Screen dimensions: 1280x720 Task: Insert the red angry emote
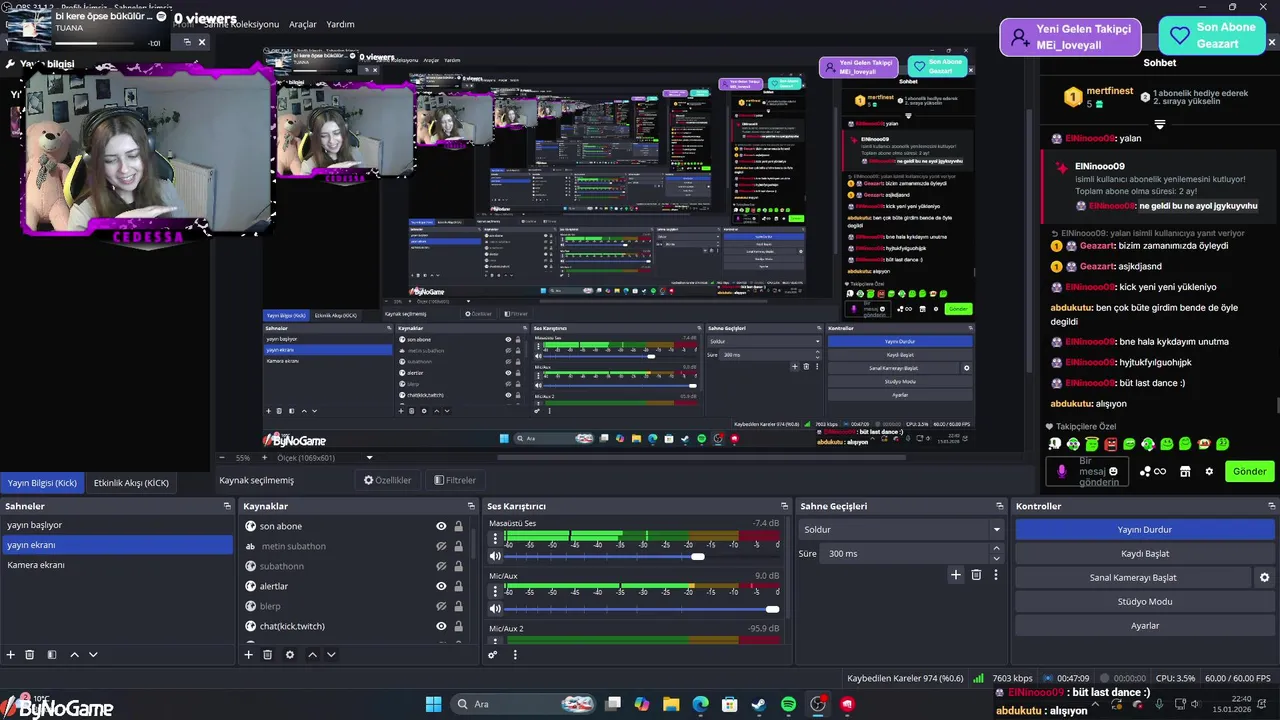[x=1110, y=444]
